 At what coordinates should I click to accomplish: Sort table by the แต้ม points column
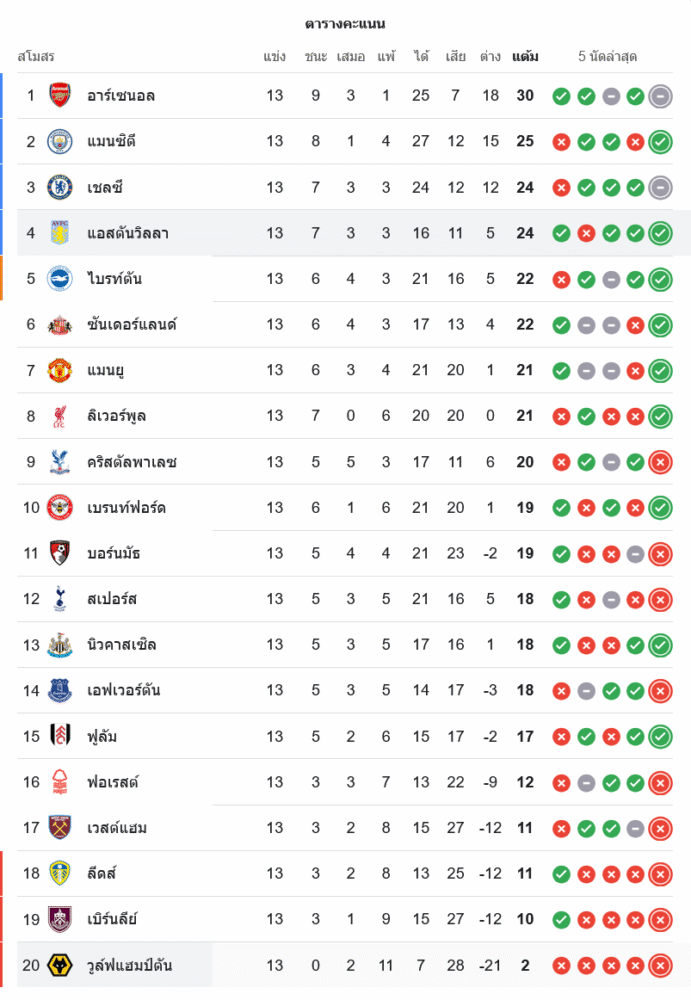tap(525, 57)
